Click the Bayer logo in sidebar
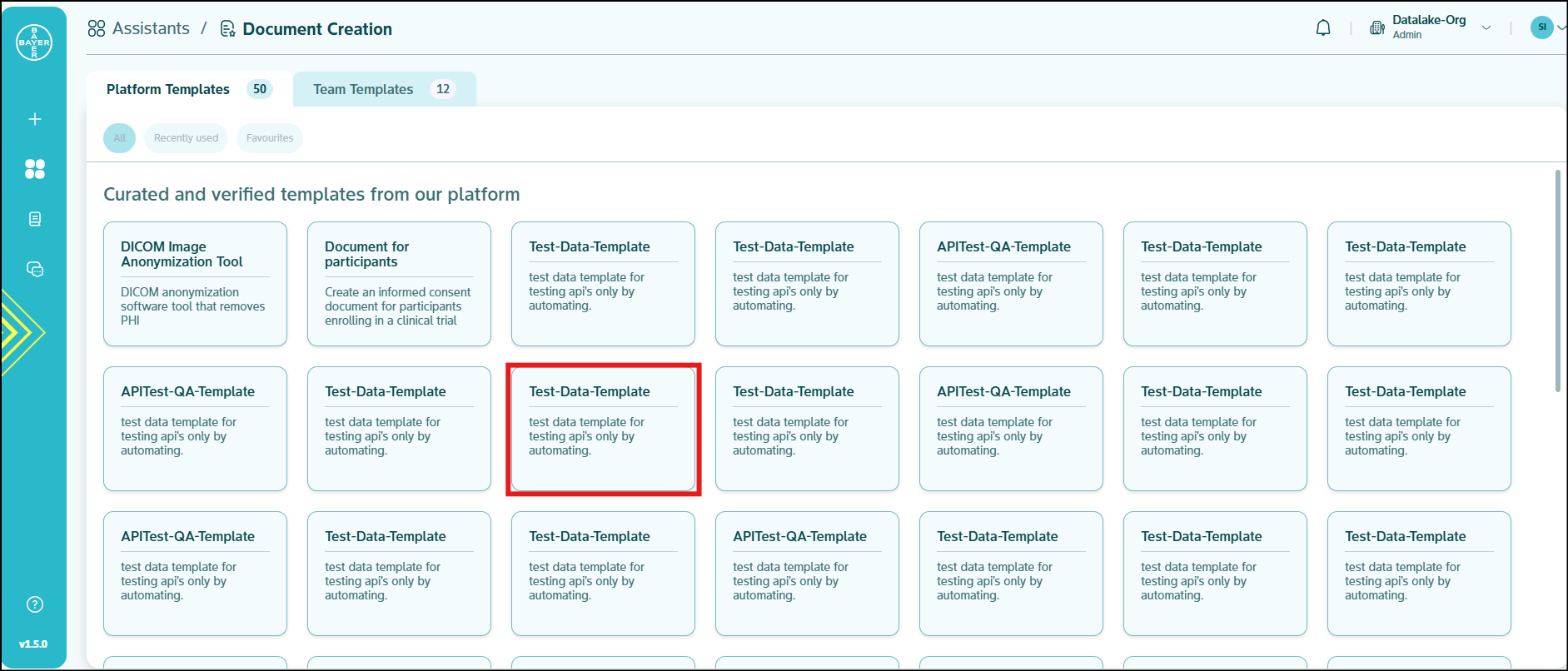Viewport: 1568px width, 671px height. point(34,42)
